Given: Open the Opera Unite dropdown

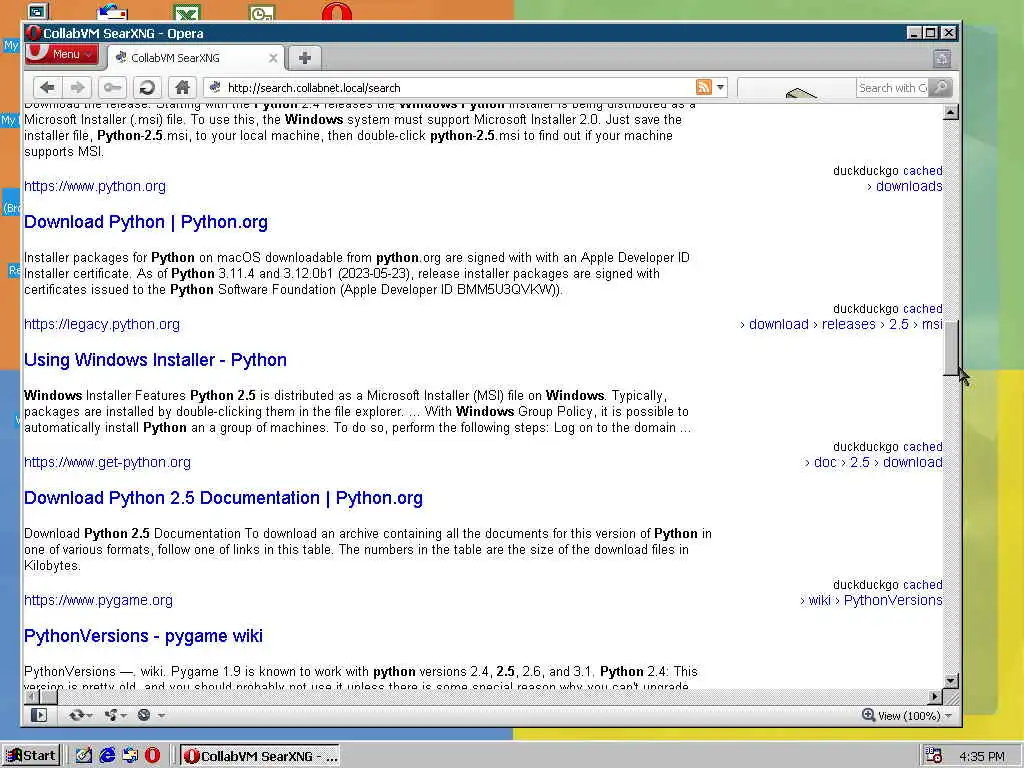Looking at the screenshot, I should pos(116,715).
